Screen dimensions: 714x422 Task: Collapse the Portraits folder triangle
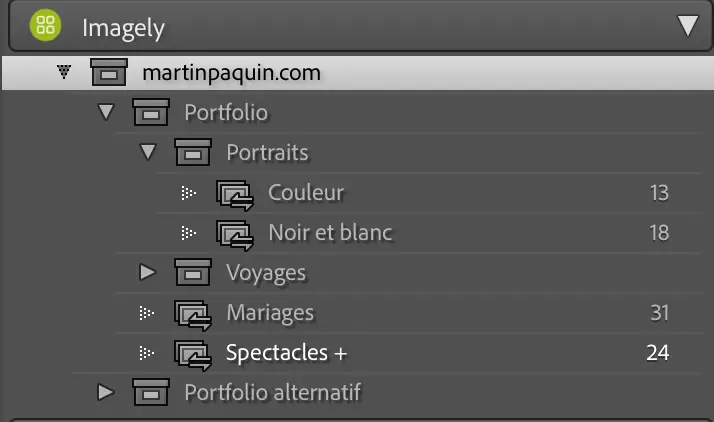pos(148,152)
